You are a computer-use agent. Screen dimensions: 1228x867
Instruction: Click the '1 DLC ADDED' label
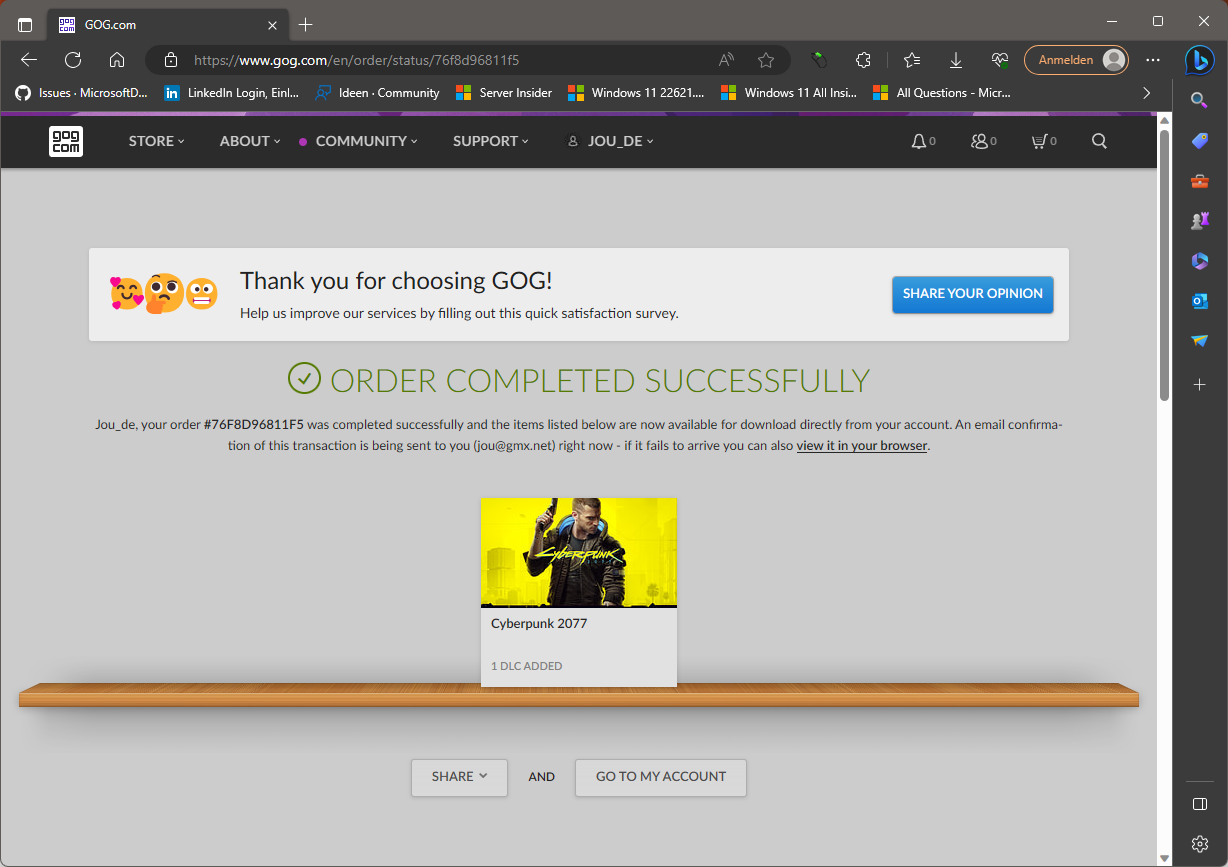tap(527, 666)
